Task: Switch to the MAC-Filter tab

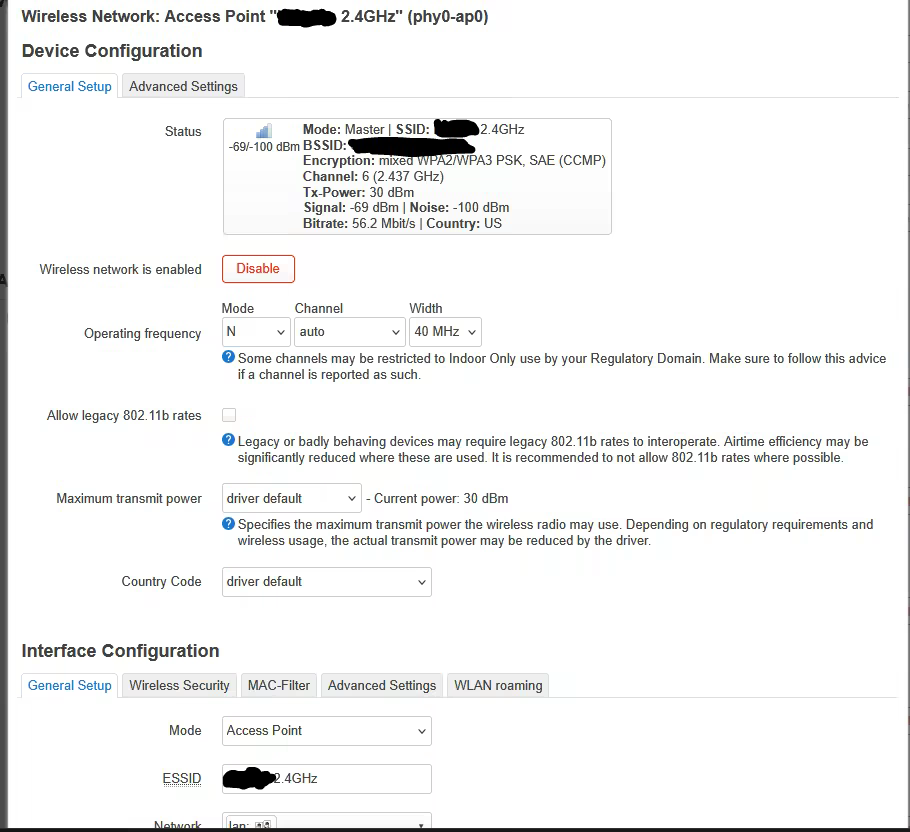Action: [x=279, y=685]
